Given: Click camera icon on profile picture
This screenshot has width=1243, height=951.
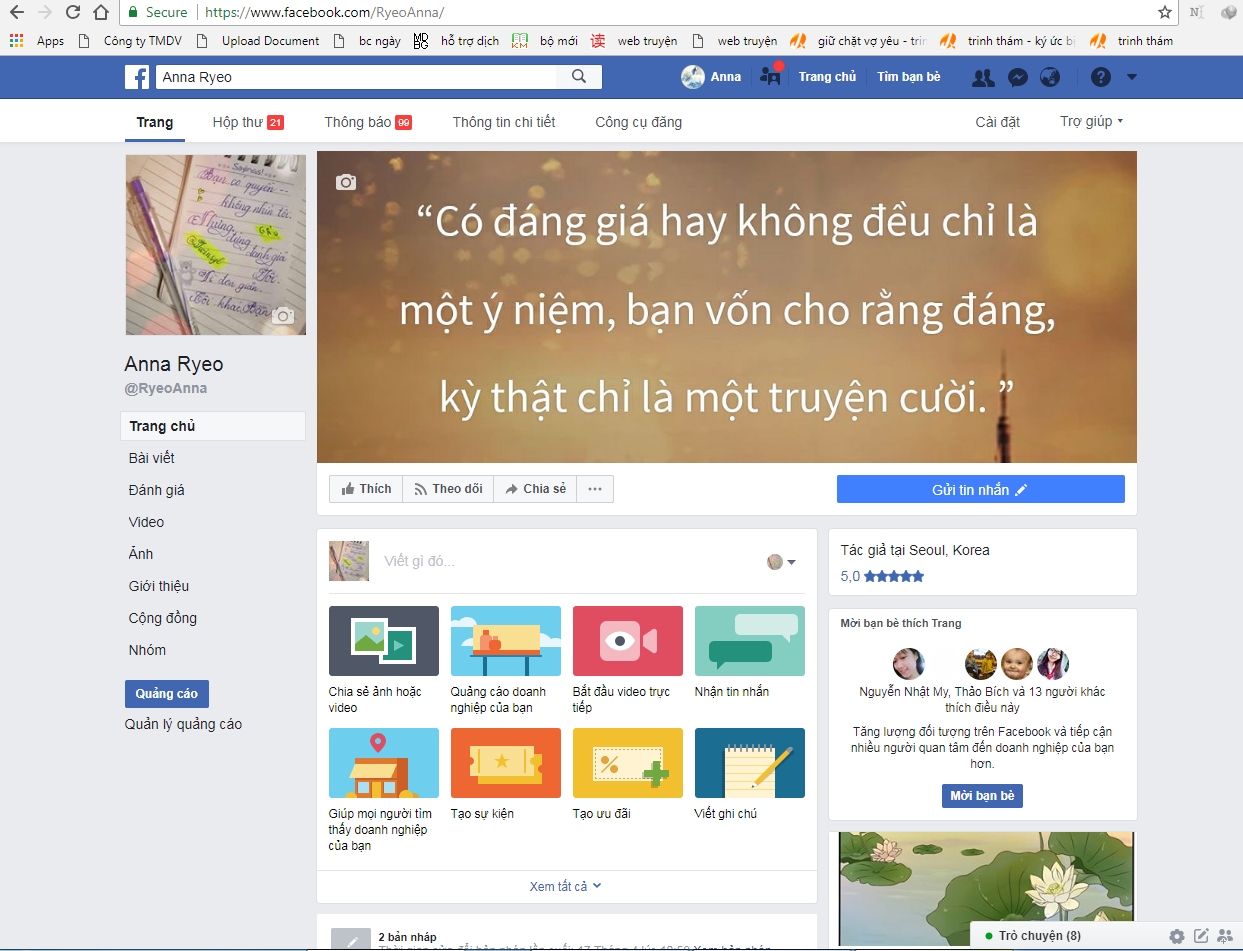Looking at the screenshot, I should click(284, 316).
